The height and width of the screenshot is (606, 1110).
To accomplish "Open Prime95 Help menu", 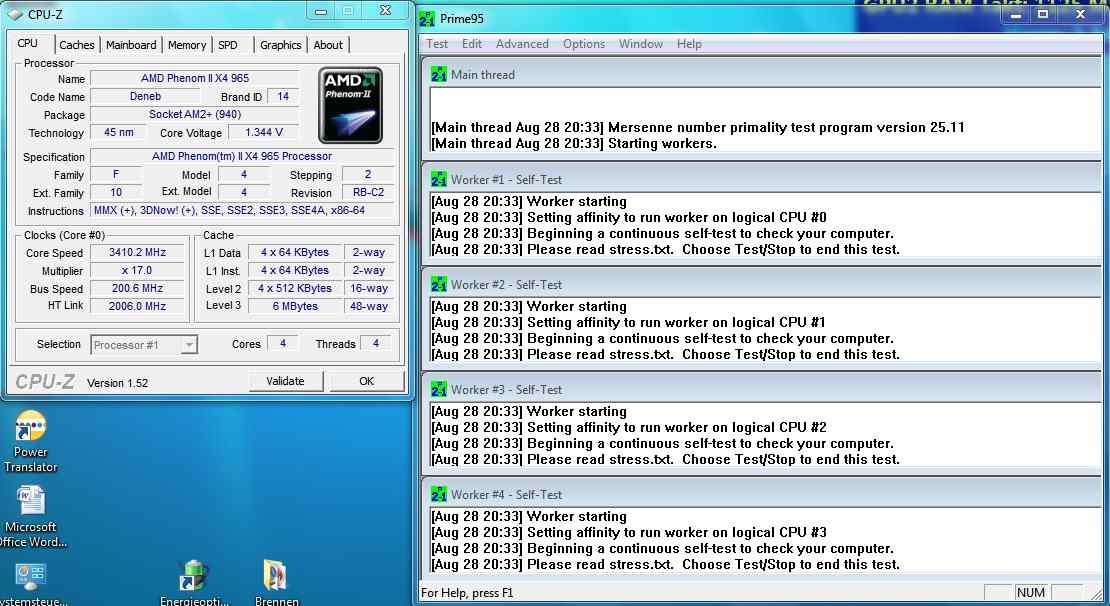I will [689, 44].
